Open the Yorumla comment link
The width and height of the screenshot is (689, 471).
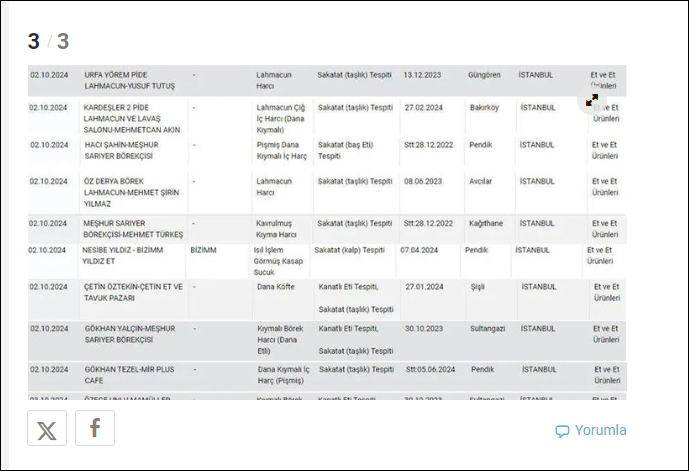[591, 430]
